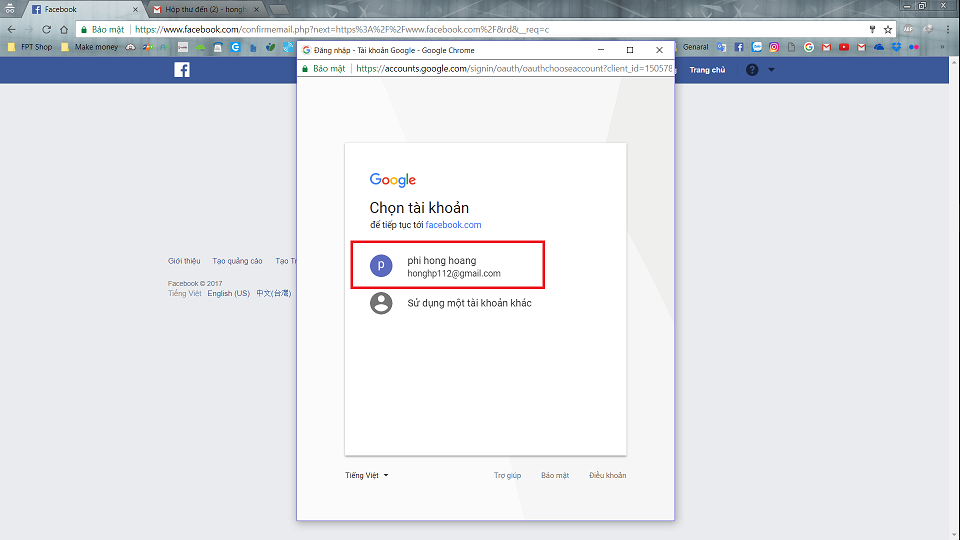Open saved password key icon
Viewport: 960px width, 540px height.
872,29
